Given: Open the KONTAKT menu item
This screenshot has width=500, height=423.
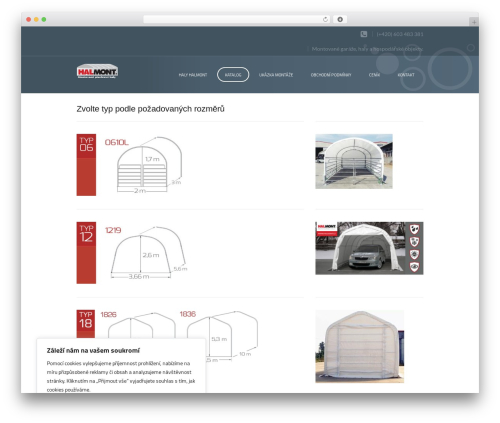Looking at the screenshot, I should [x=406, y=75].
